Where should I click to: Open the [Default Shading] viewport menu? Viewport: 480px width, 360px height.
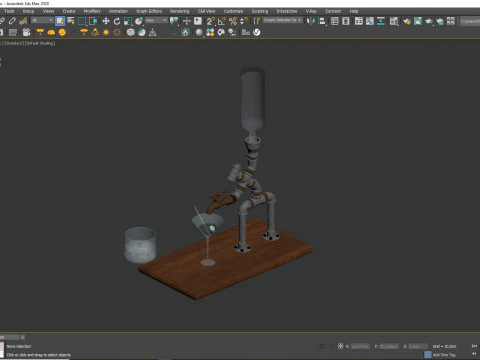pyautogui.click(x=40, y=43)
